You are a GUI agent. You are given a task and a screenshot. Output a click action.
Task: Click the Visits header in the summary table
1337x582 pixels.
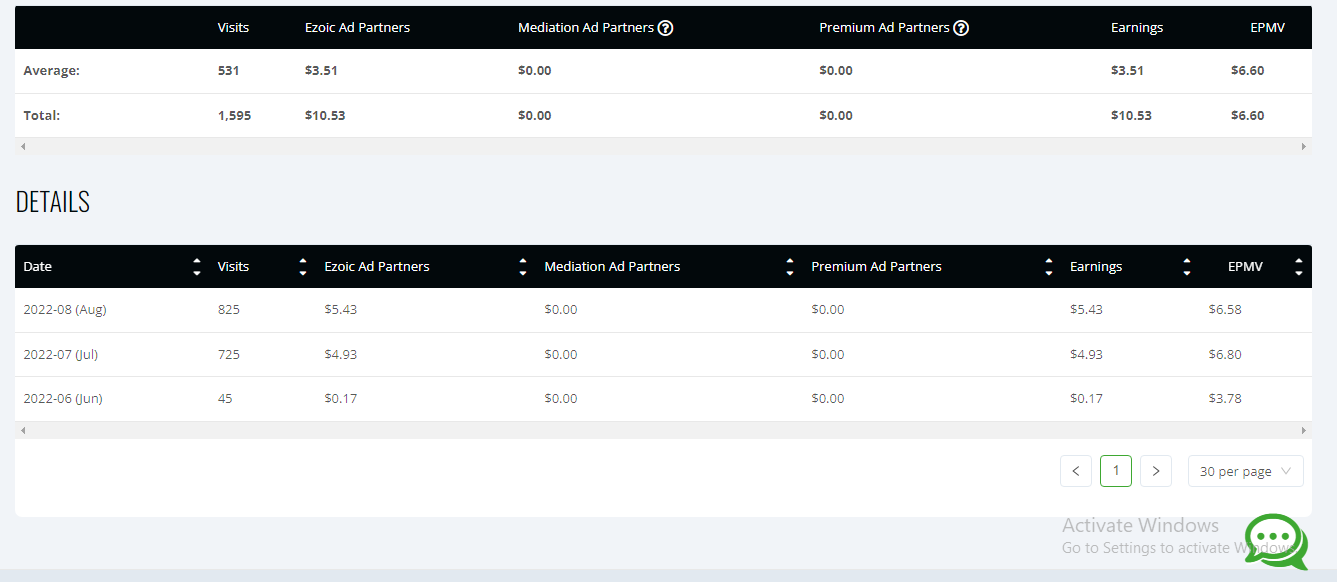tap(233, 28)
